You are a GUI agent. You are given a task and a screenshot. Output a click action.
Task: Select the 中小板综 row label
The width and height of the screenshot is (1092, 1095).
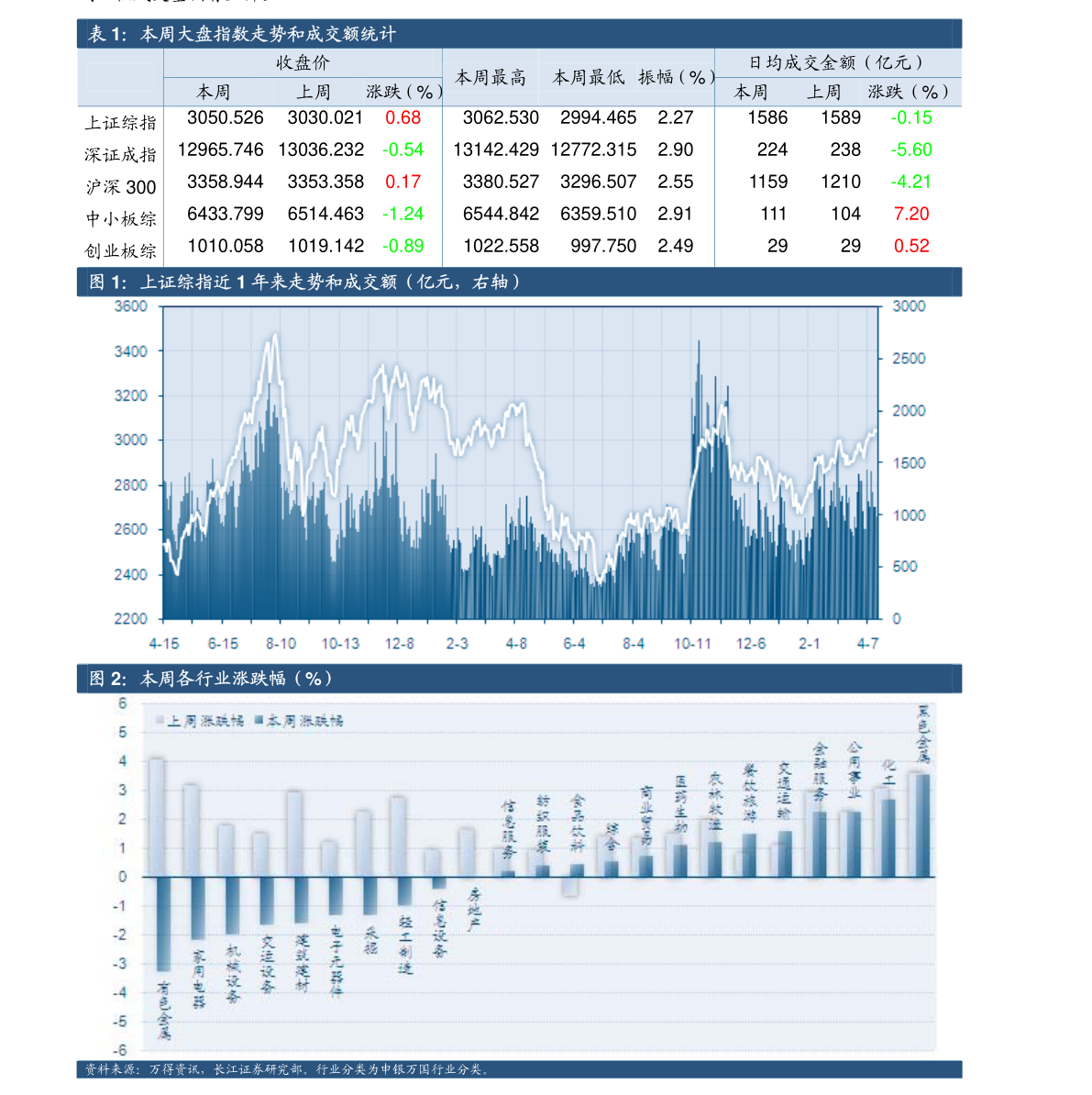[x=120, y=219]
